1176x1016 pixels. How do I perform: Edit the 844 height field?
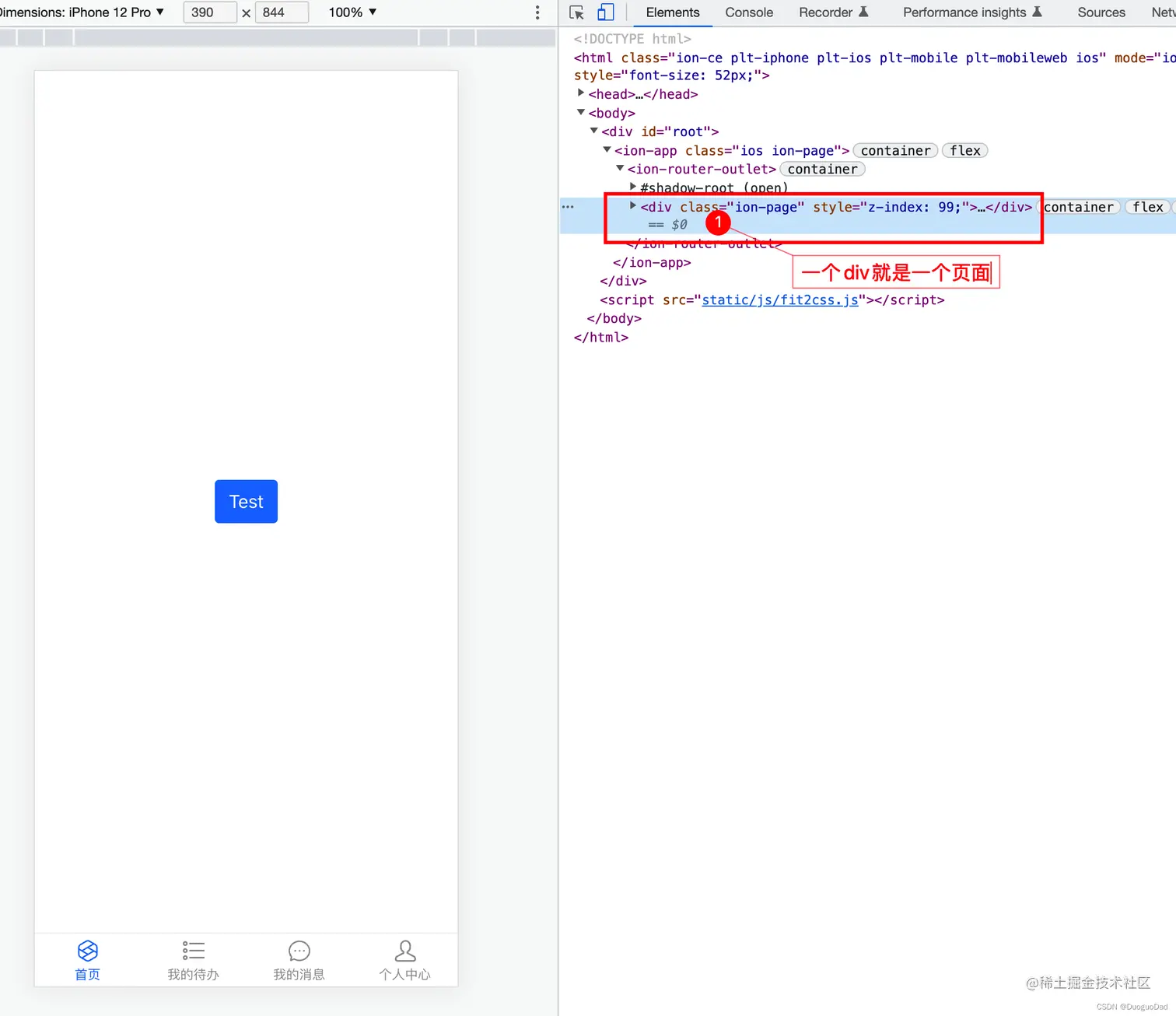click(x=282, y=12)
